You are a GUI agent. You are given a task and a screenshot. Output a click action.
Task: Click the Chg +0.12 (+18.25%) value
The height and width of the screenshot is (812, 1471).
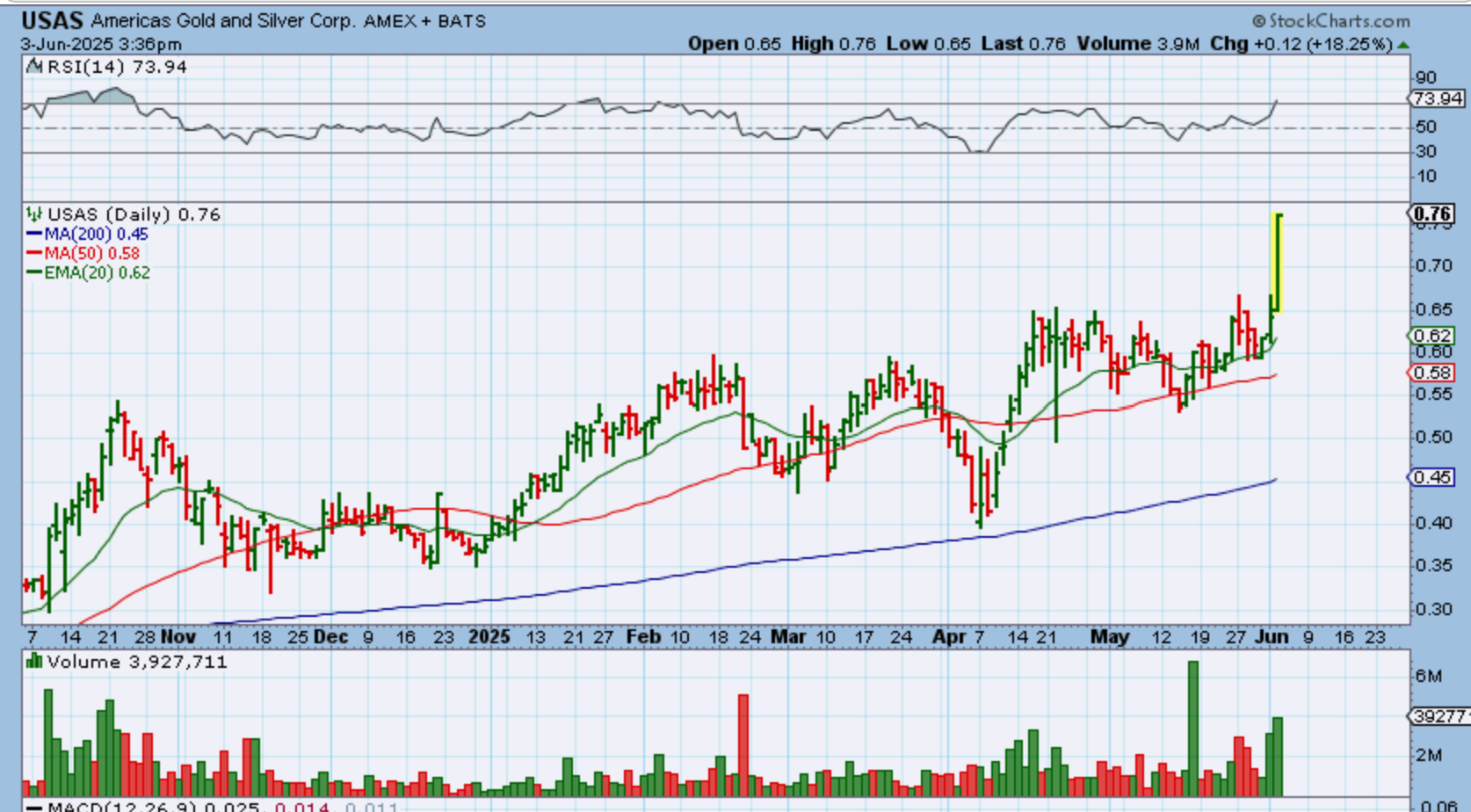[x=1301, y=44]
